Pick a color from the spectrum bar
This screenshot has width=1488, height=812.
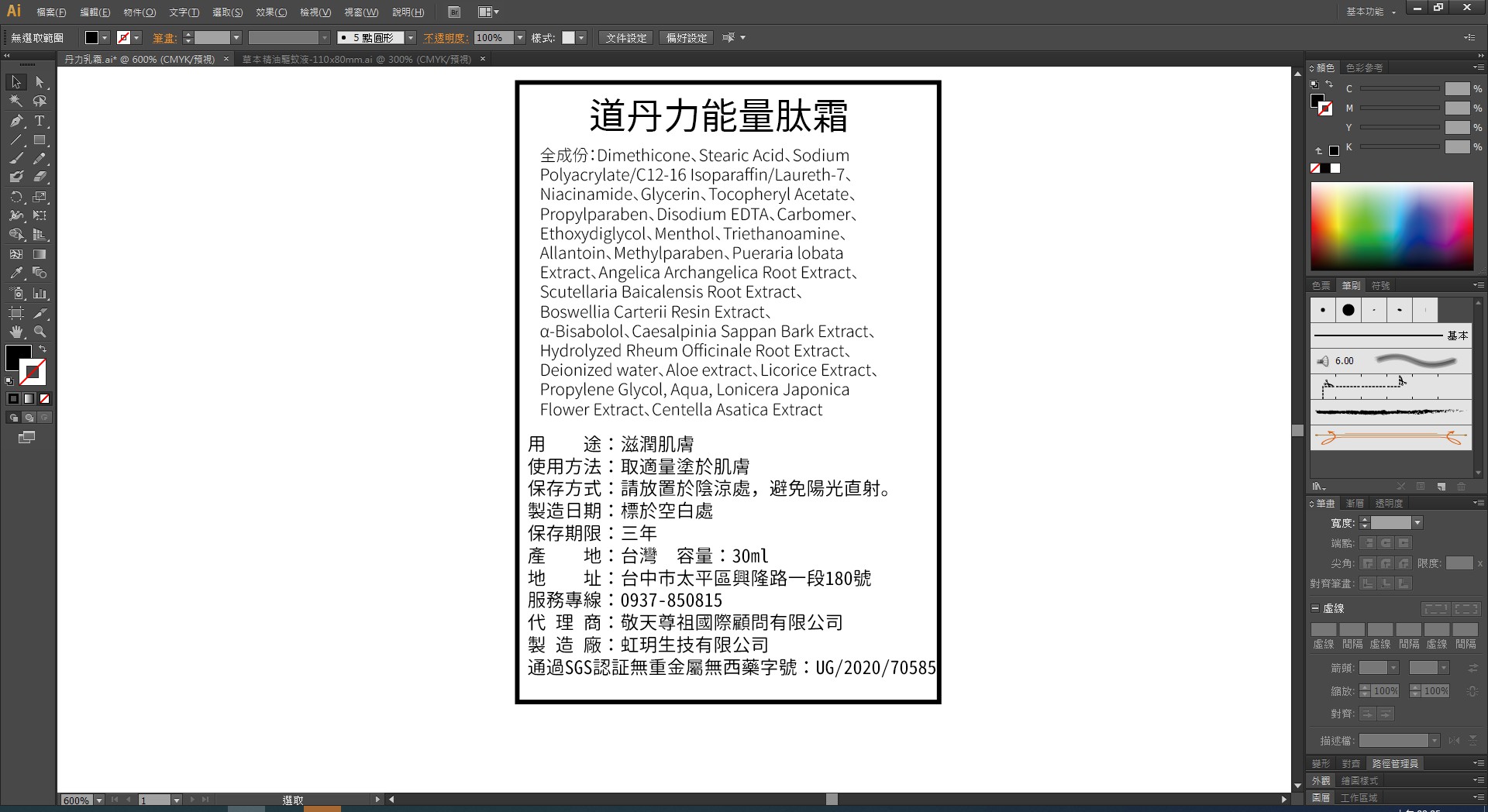coord(1391,226)
